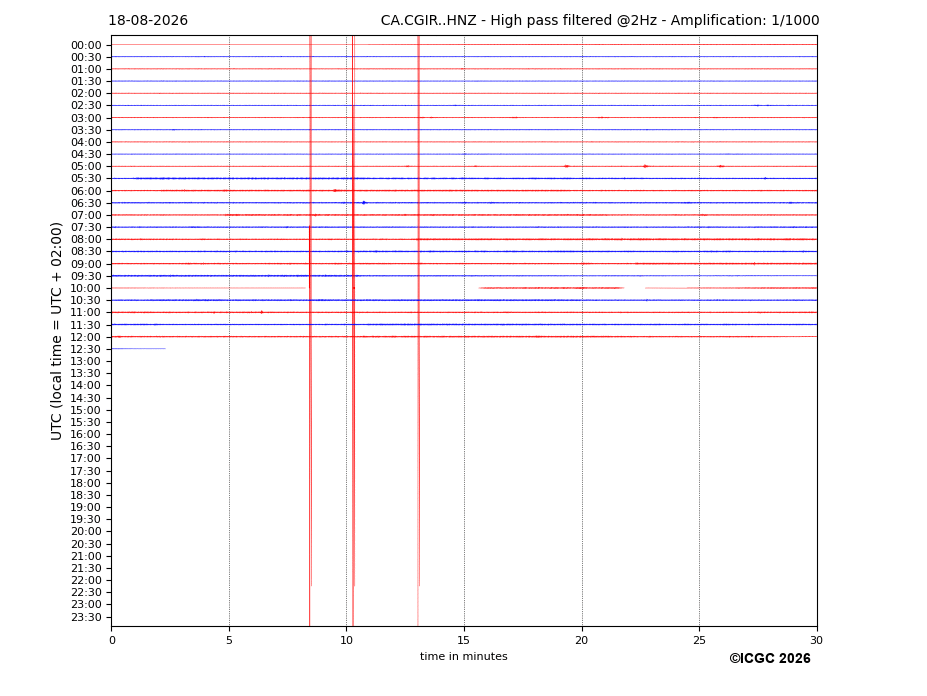Click the 09:30 time row label
Image resolution: width=927 pixels, height=696 pixels.
pyautogui.click(x=86, y=276)
